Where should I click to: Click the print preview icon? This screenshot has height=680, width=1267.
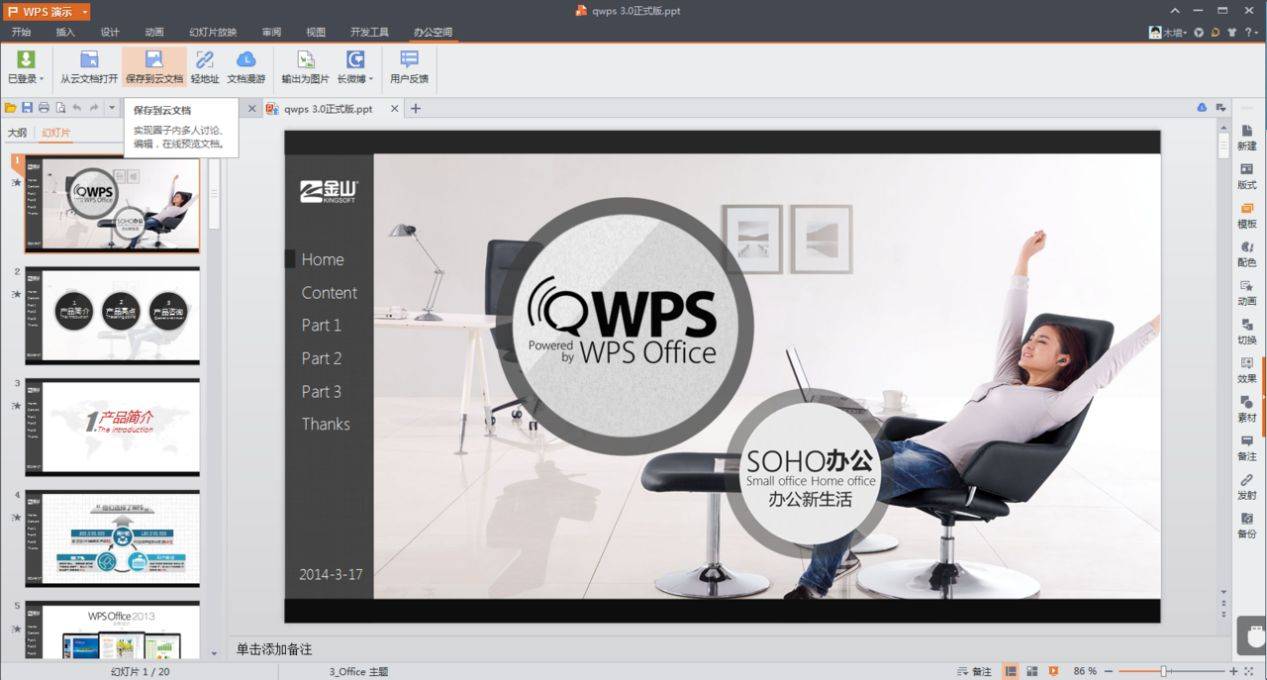pyautogui.click(x=60, y=108)
